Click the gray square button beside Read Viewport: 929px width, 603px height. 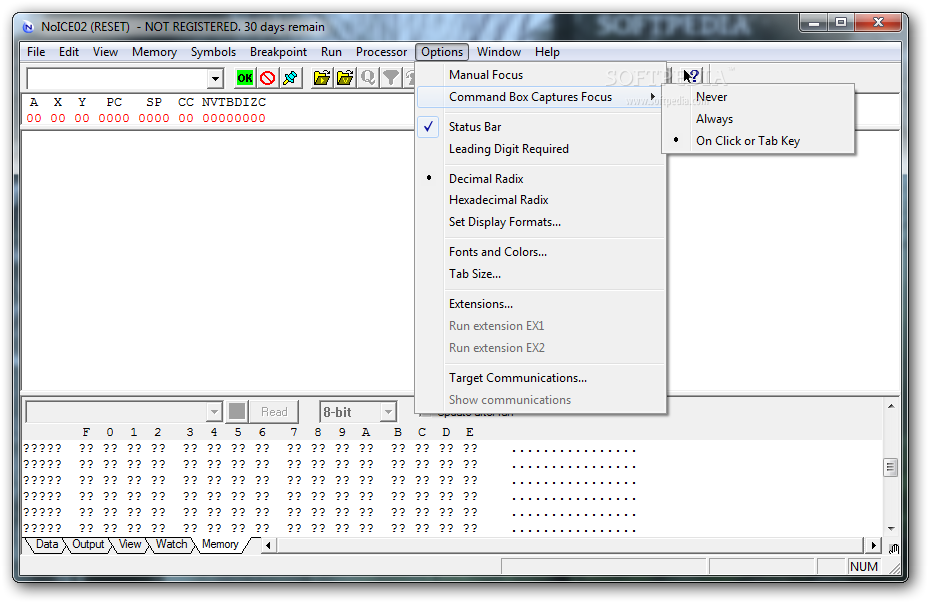[237, 411]
